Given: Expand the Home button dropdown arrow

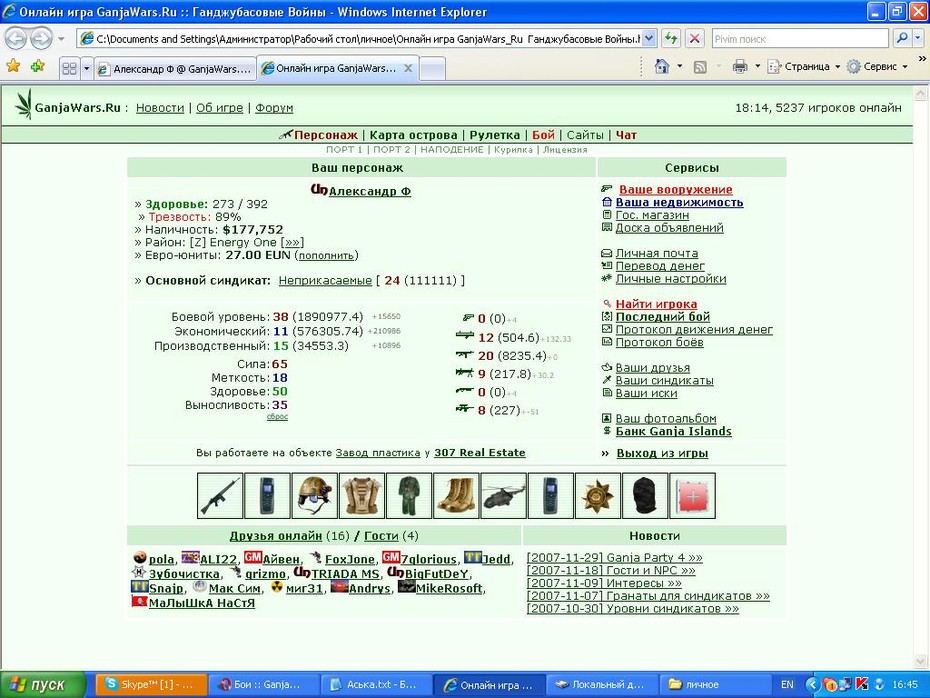Looking at the screenshot, I should coord(680,66).
